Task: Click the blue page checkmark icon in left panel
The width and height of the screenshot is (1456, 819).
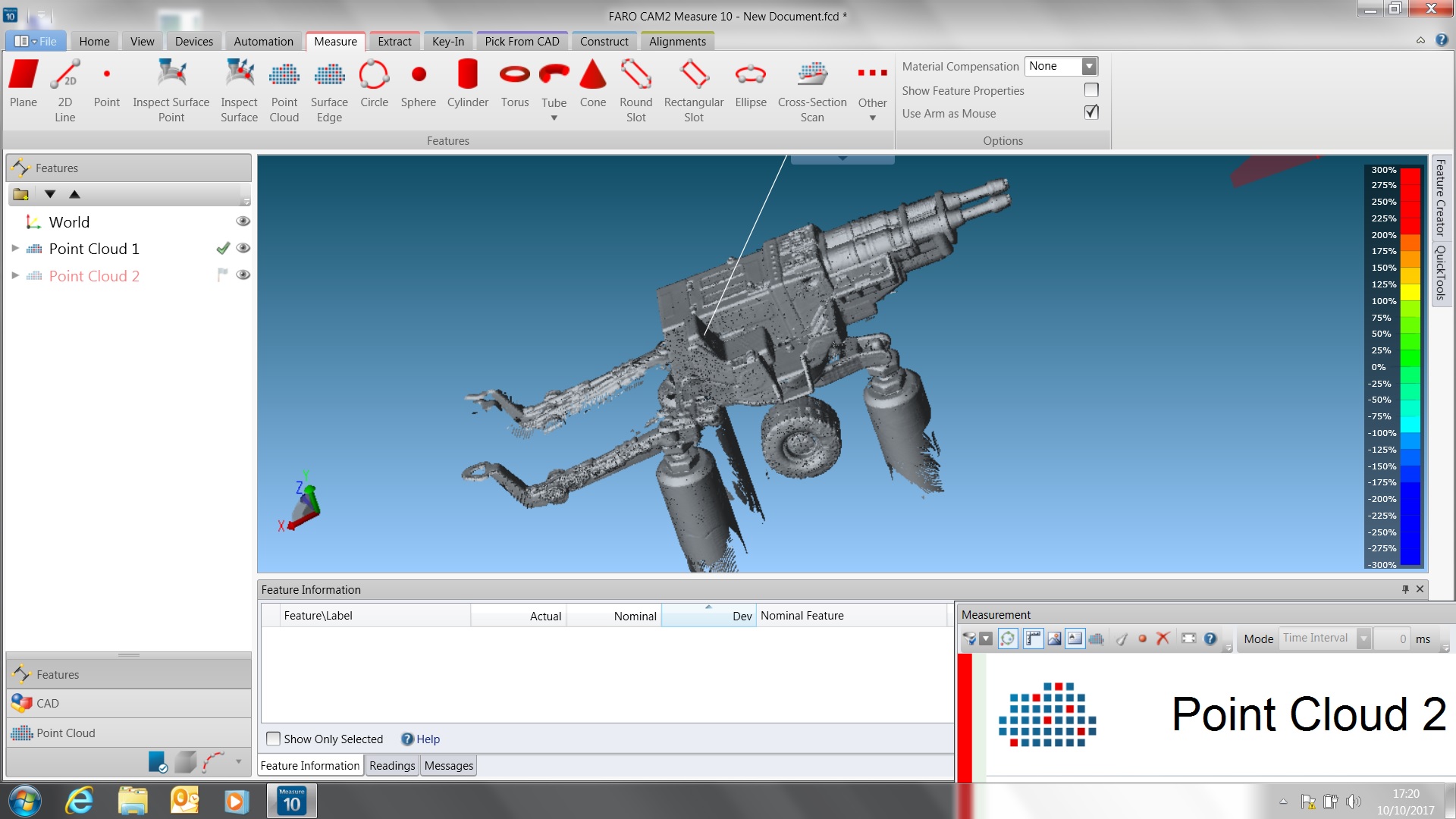Action: tap(158, 762)
